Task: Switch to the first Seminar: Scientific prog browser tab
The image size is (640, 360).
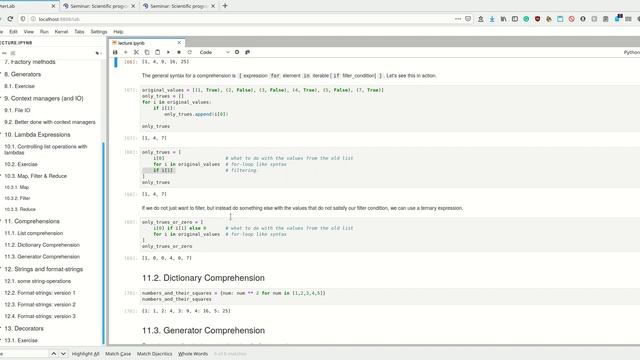Action: pyautogui.click(x=99, y=6)
